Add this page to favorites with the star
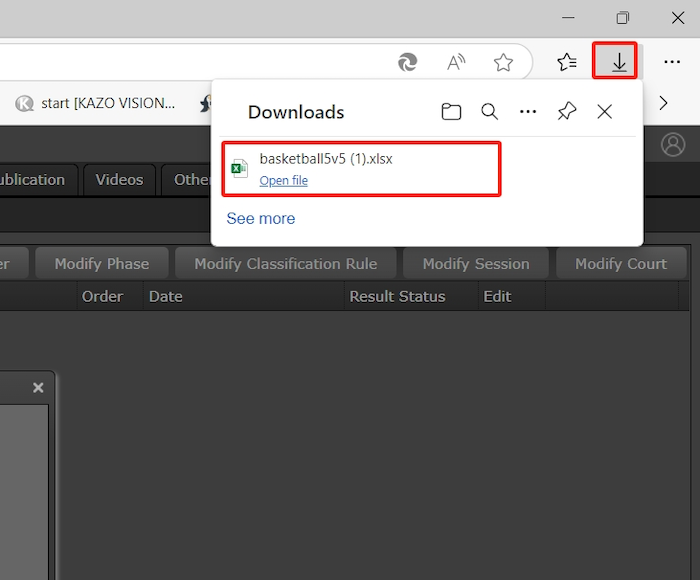The image size is (700, 580). click(x=503, y=62)
